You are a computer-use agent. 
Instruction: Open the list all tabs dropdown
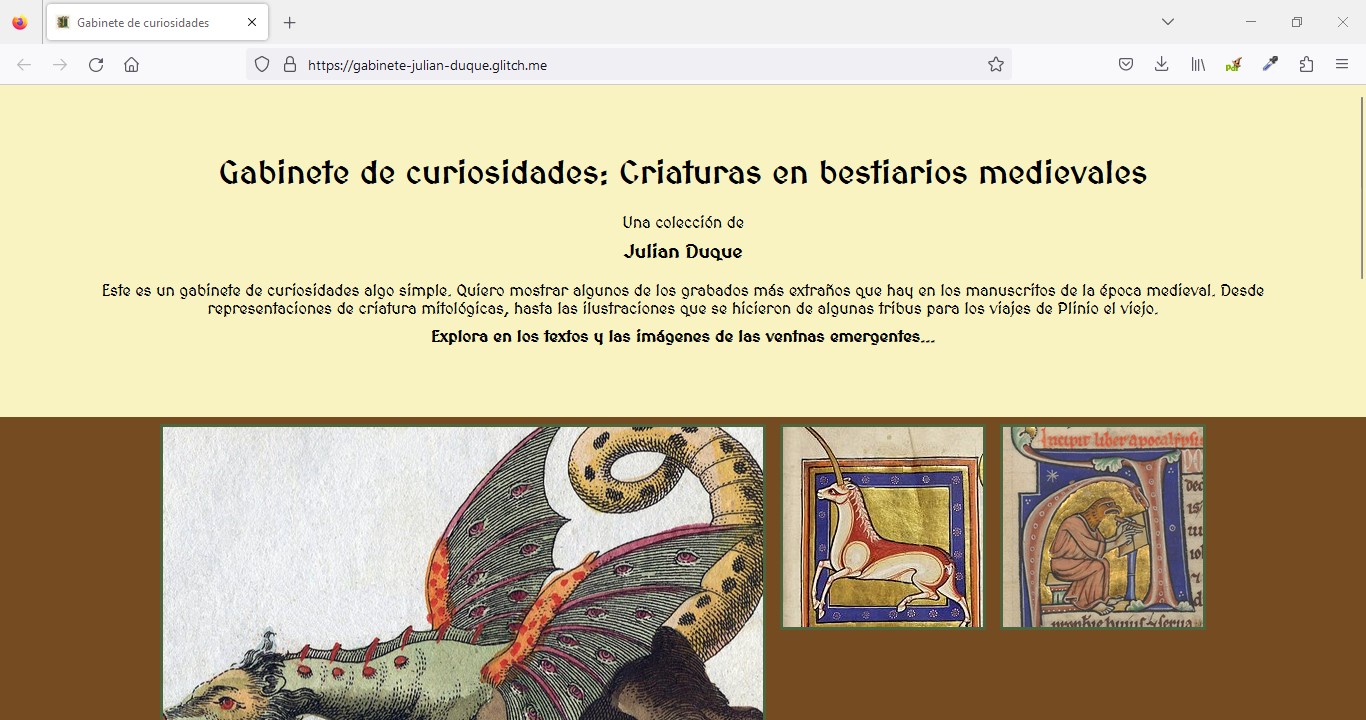pos(1167,22)
